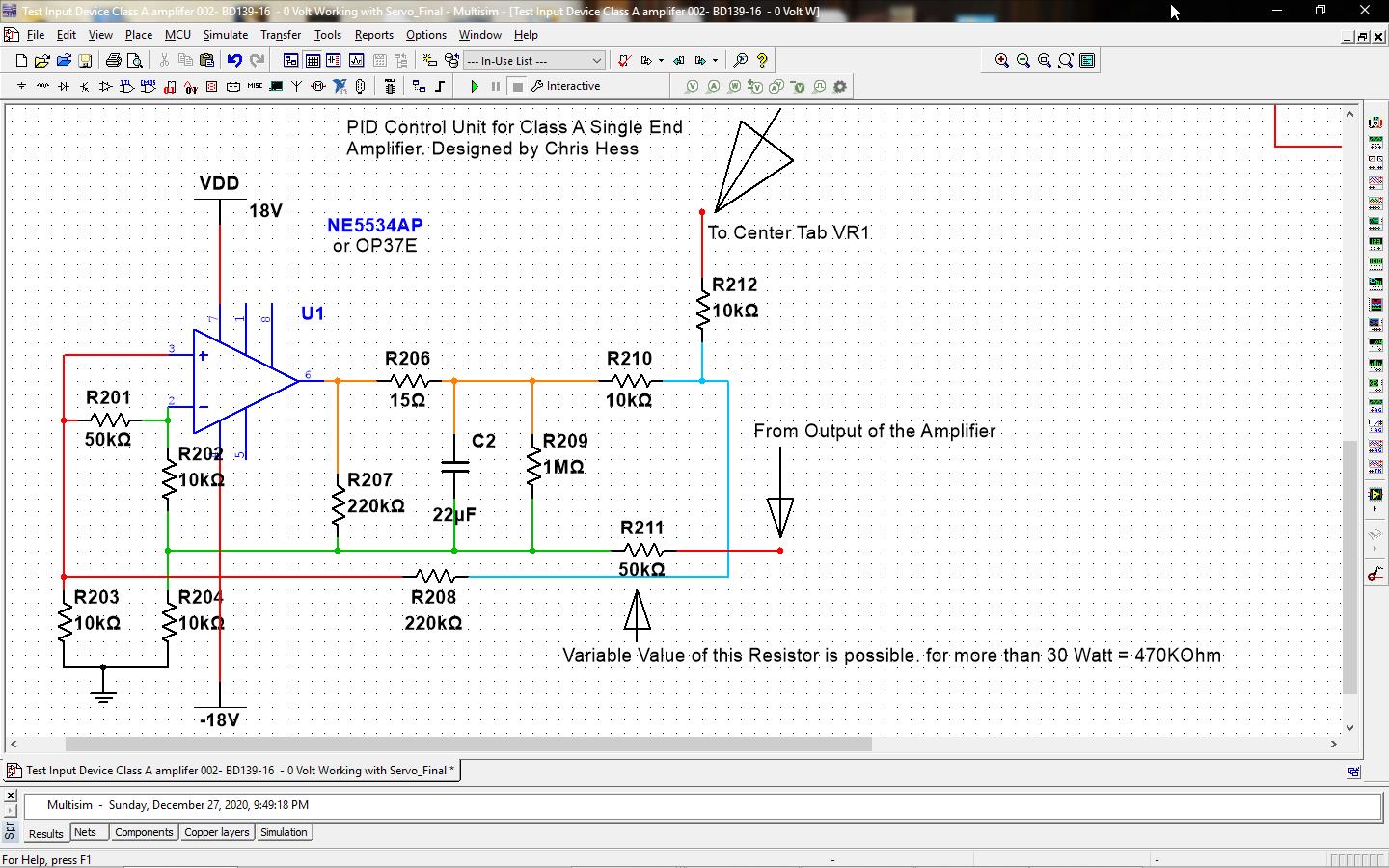
Task: Expand forward-annotate dropdown arrow
Action: (715, 60)
